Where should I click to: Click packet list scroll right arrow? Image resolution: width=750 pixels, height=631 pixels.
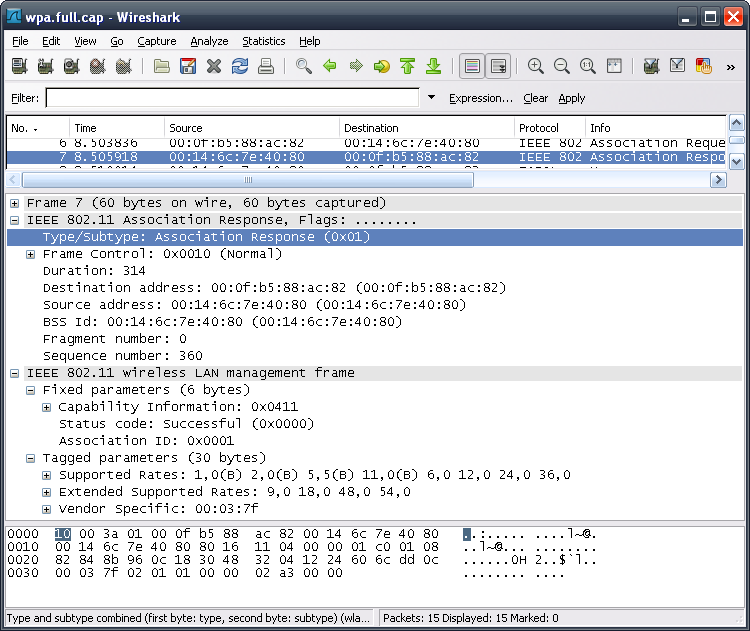[718, 180]
